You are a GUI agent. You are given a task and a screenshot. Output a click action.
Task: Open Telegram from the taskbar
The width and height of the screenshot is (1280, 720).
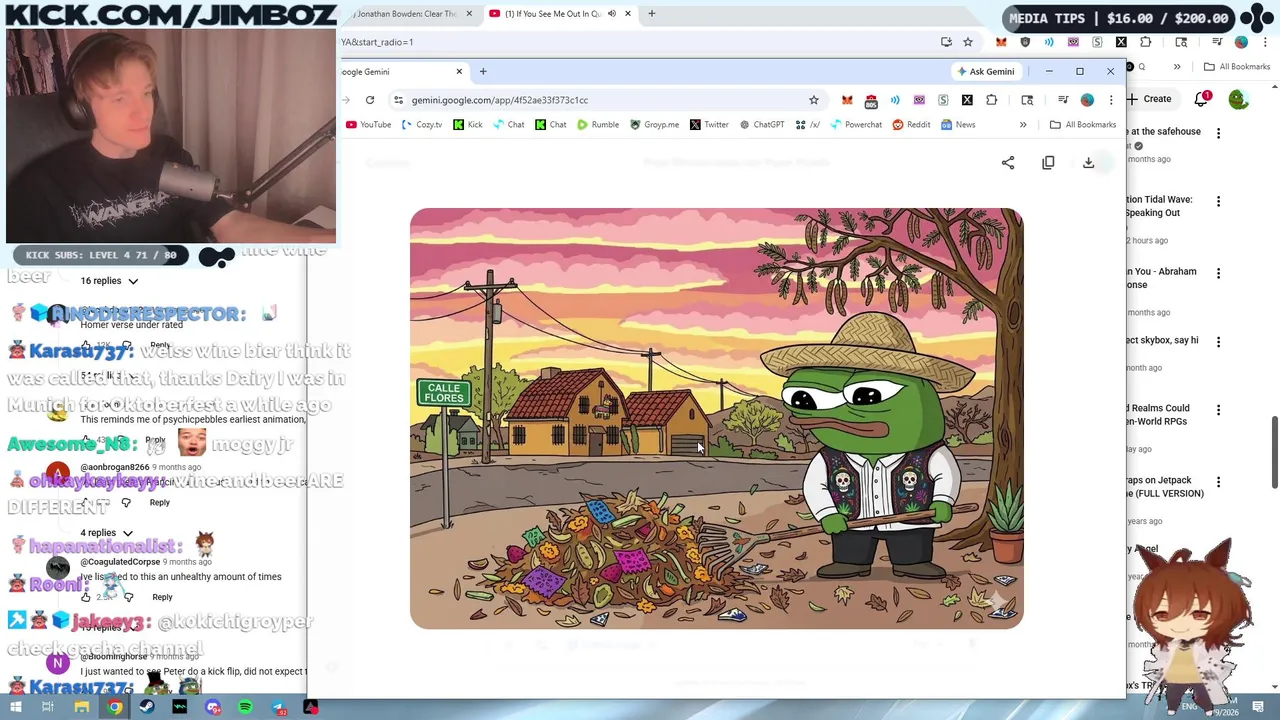(278, 707)
